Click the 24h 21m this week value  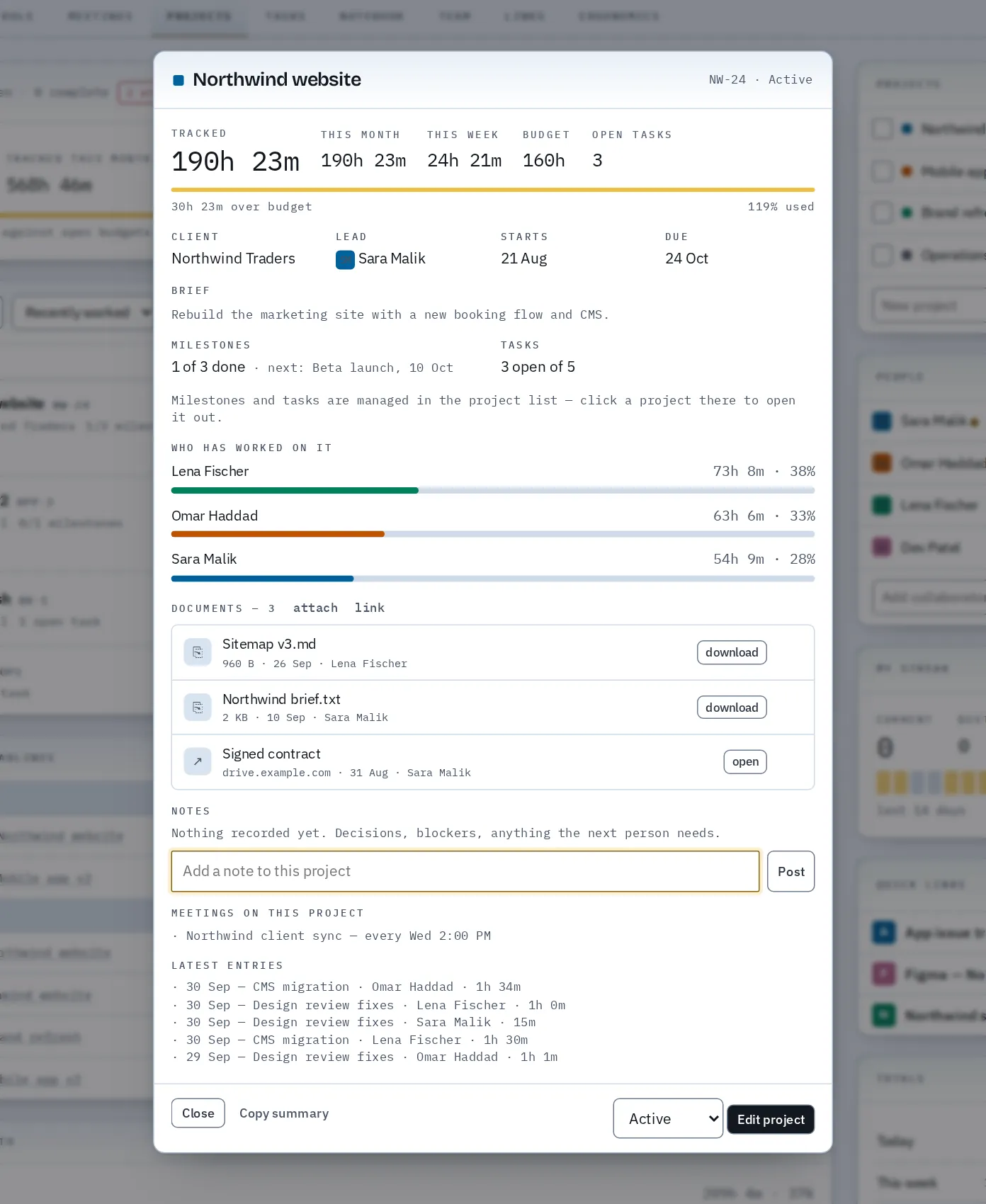point(465,161)
